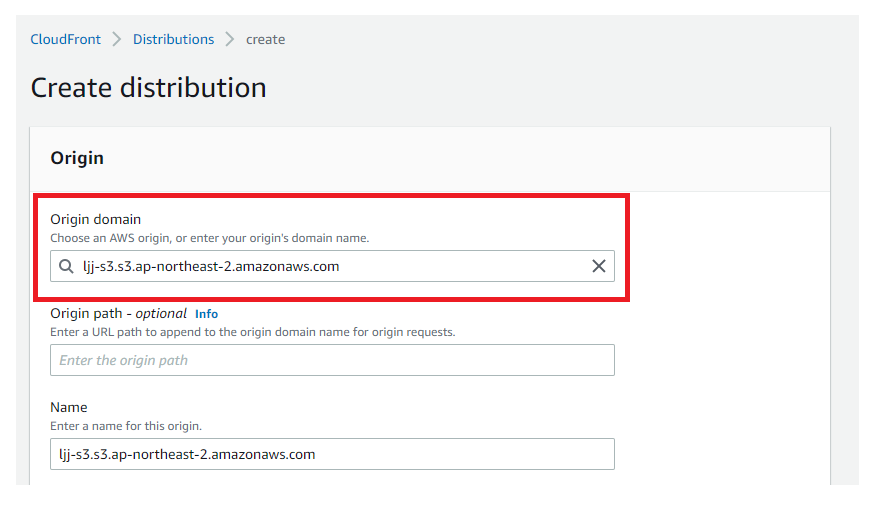Click the 'create' breadcrumb text
The image size is (878, 506).
265,40
